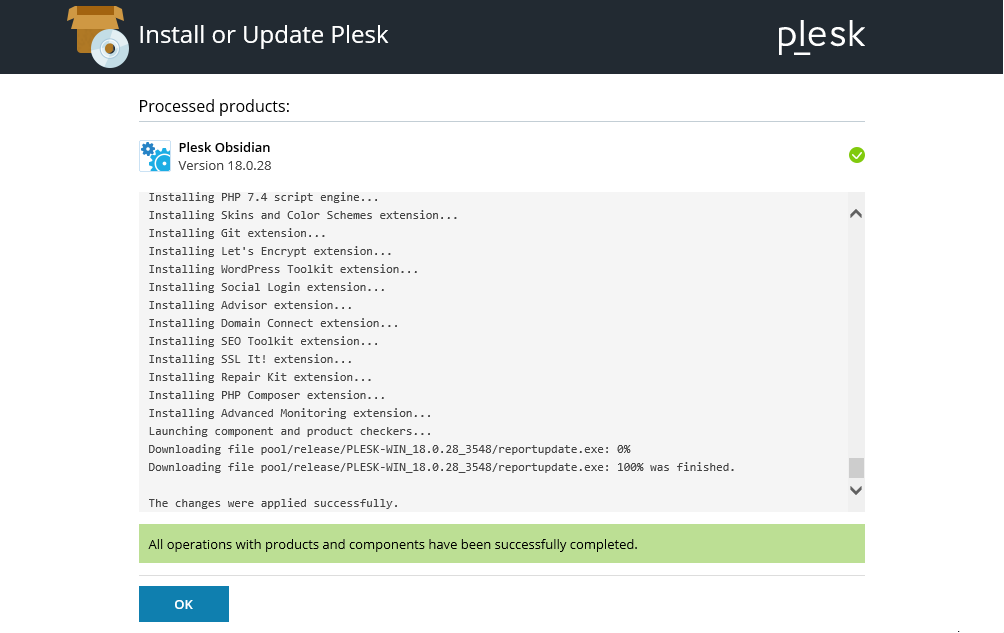
Task: Click the Installing Let's Encrypt extension line
Action: point(270,252)
